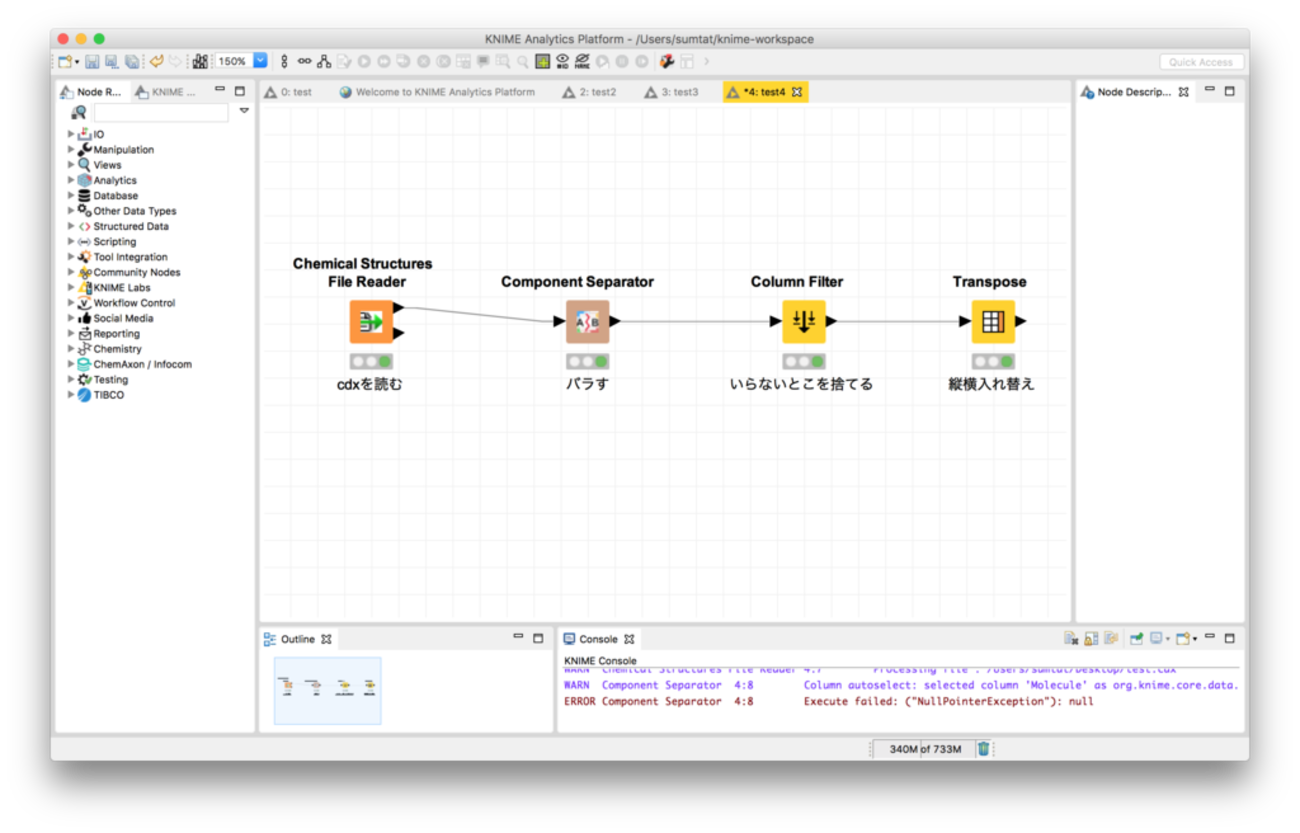This screenshot has height=833, width=1300.
Task: Close the Node Description panel tab
Action: tap(1183, 92)
